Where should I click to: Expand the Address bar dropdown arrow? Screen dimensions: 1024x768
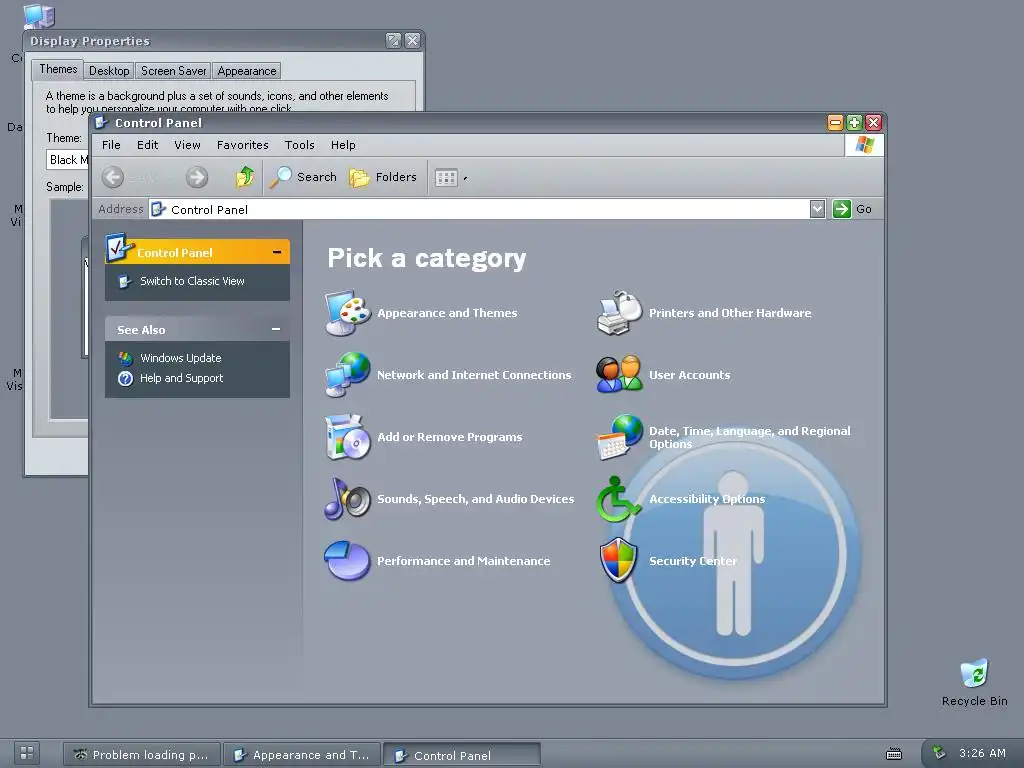pos(817,209)
